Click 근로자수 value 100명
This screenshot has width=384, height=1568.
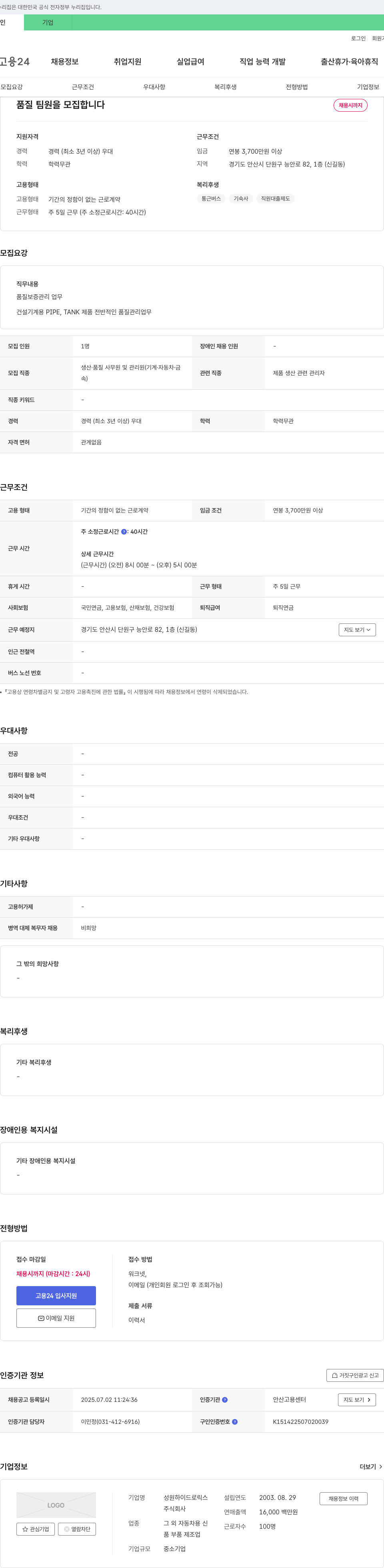(267, 1526)
